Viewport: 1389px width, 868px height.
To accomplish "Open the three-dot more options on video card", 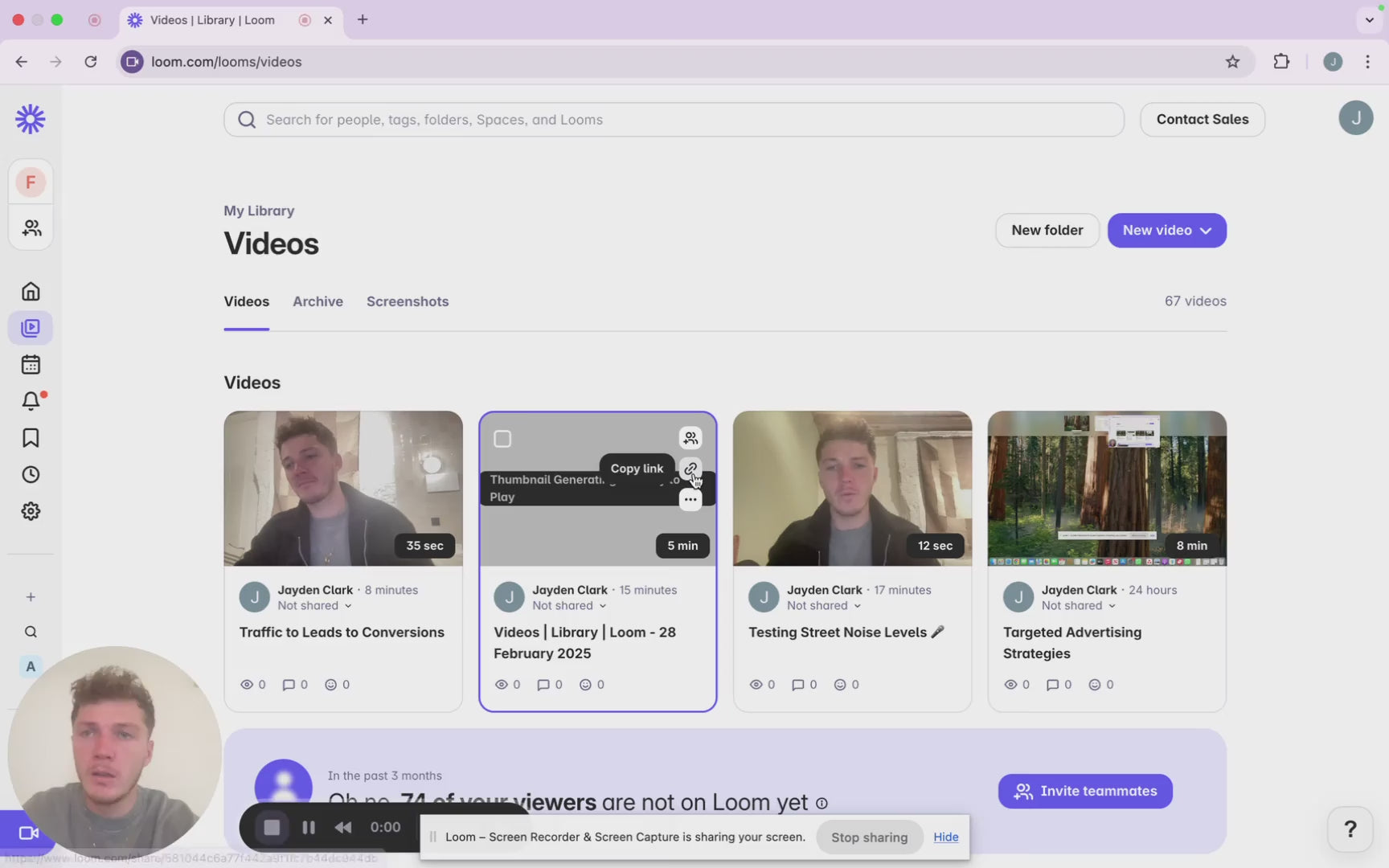I will (x=690, y=500).
